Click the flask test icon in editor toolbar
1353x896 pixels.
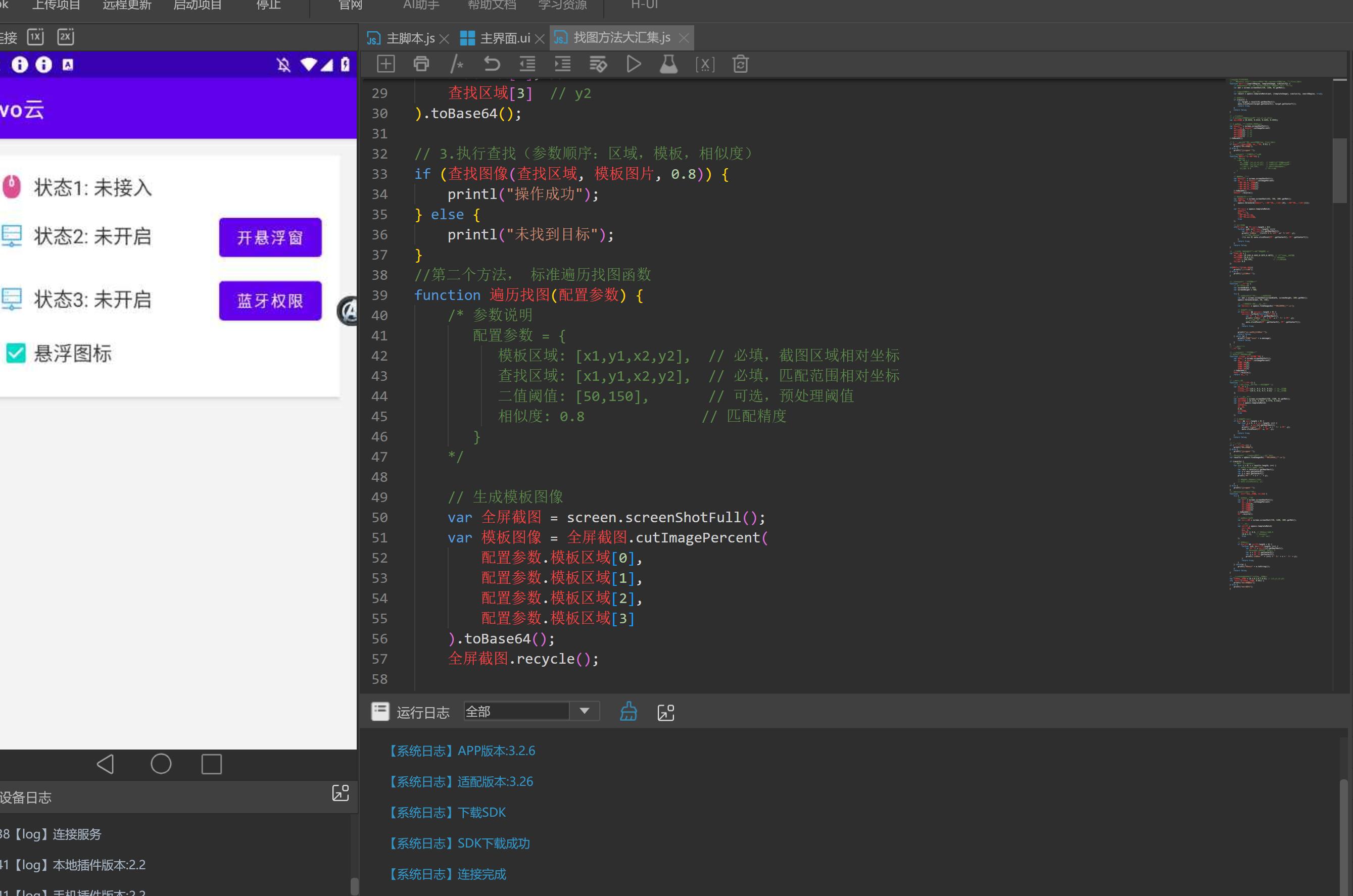[669, 64]
